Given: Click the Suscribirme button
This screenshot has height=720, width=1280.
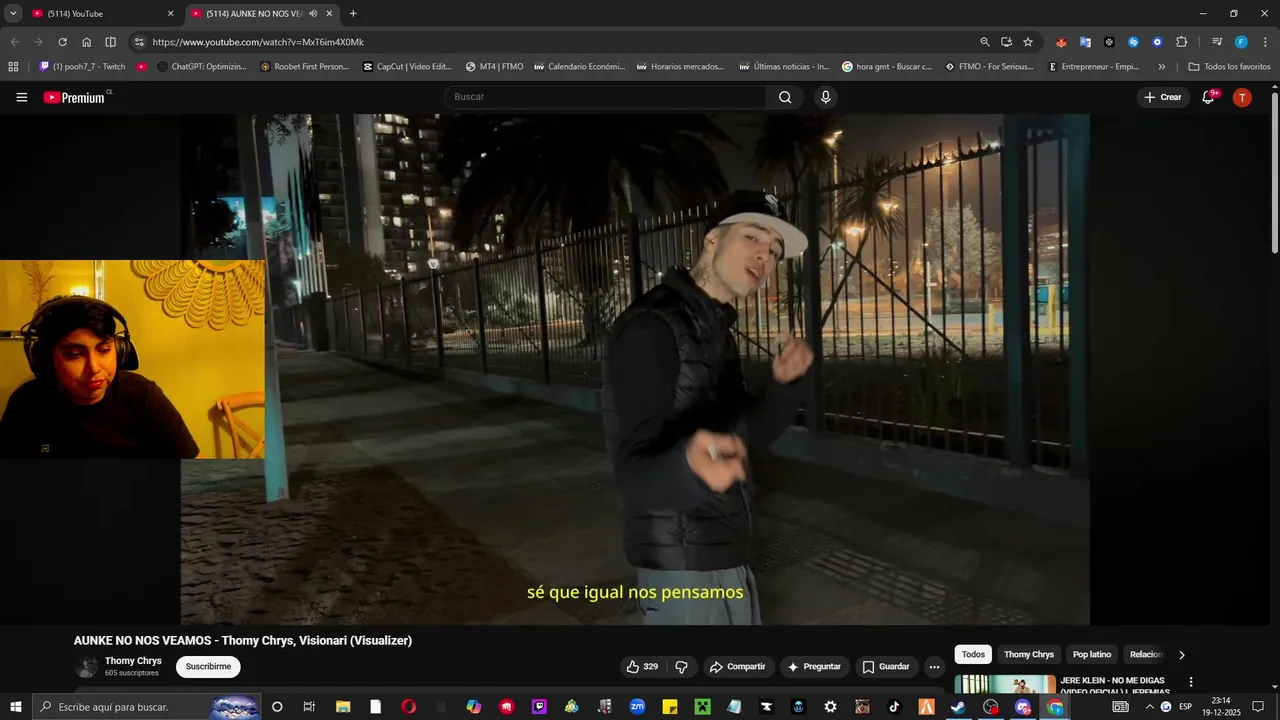Looking at the screenshot, I should 208,667.
